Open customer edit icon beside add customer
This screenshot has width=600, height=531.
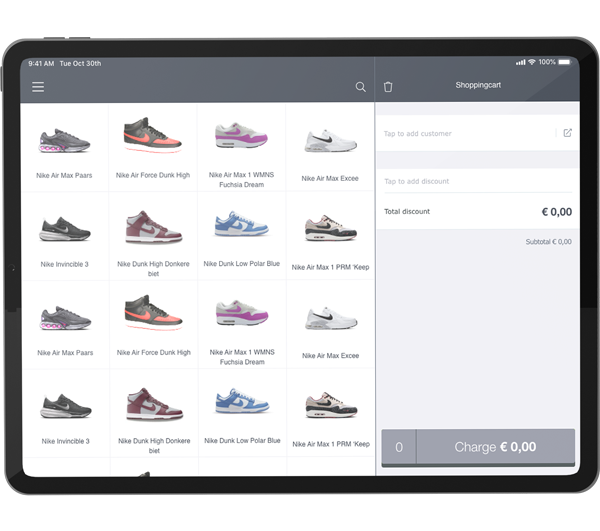pyautogui.click(x=567, y=133)
